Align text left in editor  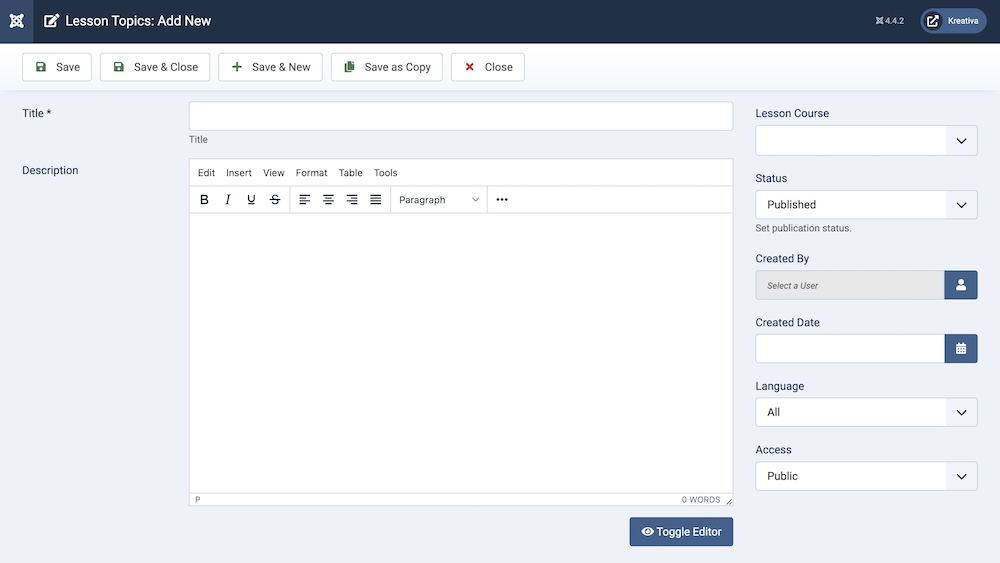305,200
